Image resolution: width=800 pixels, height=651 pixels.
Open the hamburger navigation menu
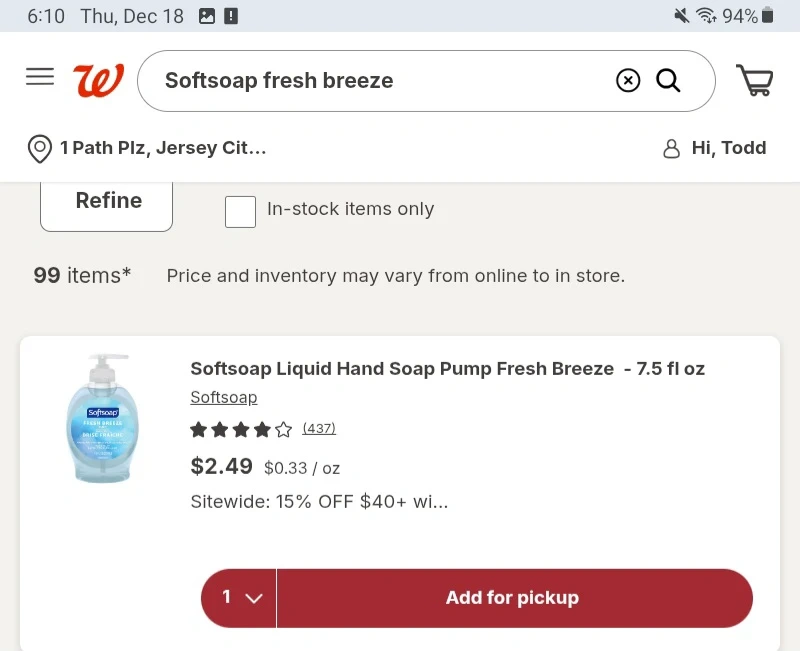[40, 77]
